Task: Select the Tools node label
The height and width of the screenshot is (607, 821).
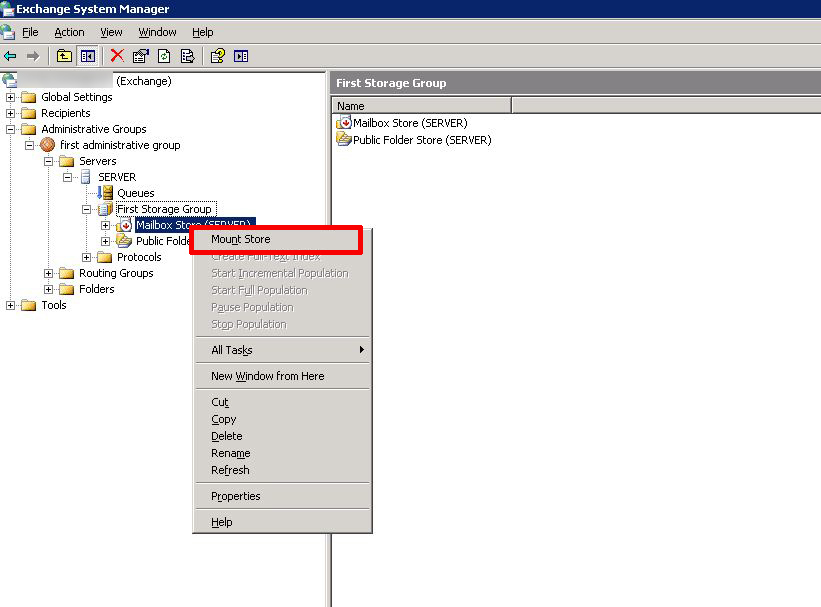Action: 53,305
